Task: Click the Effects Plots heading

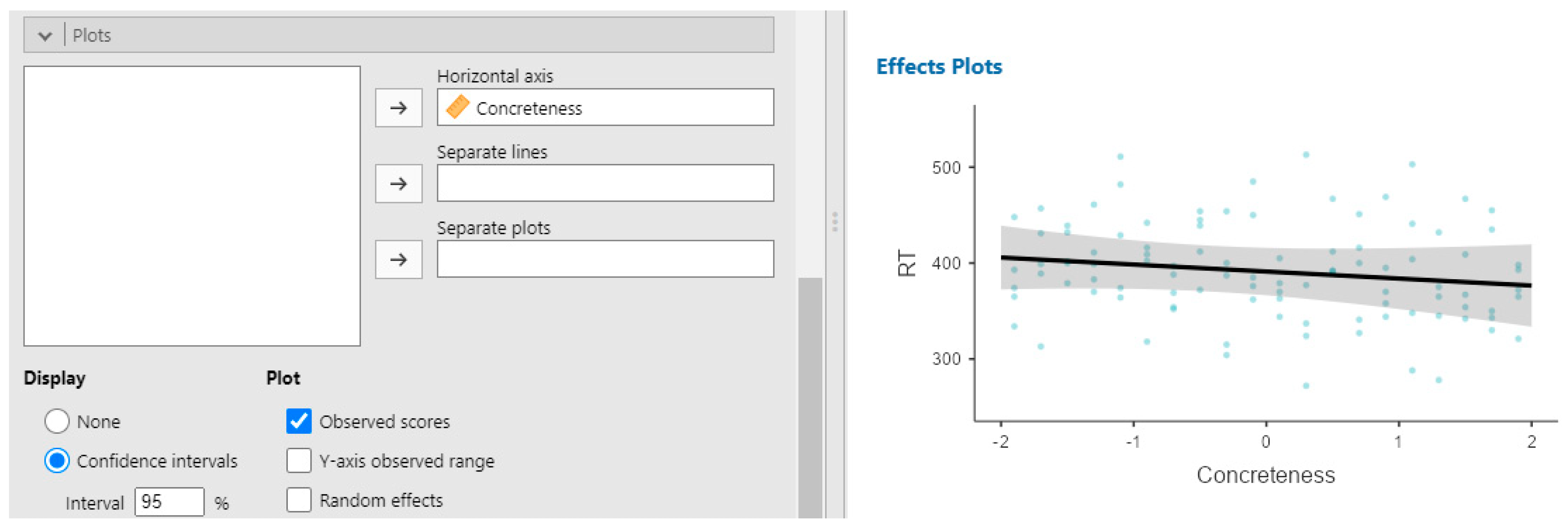Action: (938, 66)
